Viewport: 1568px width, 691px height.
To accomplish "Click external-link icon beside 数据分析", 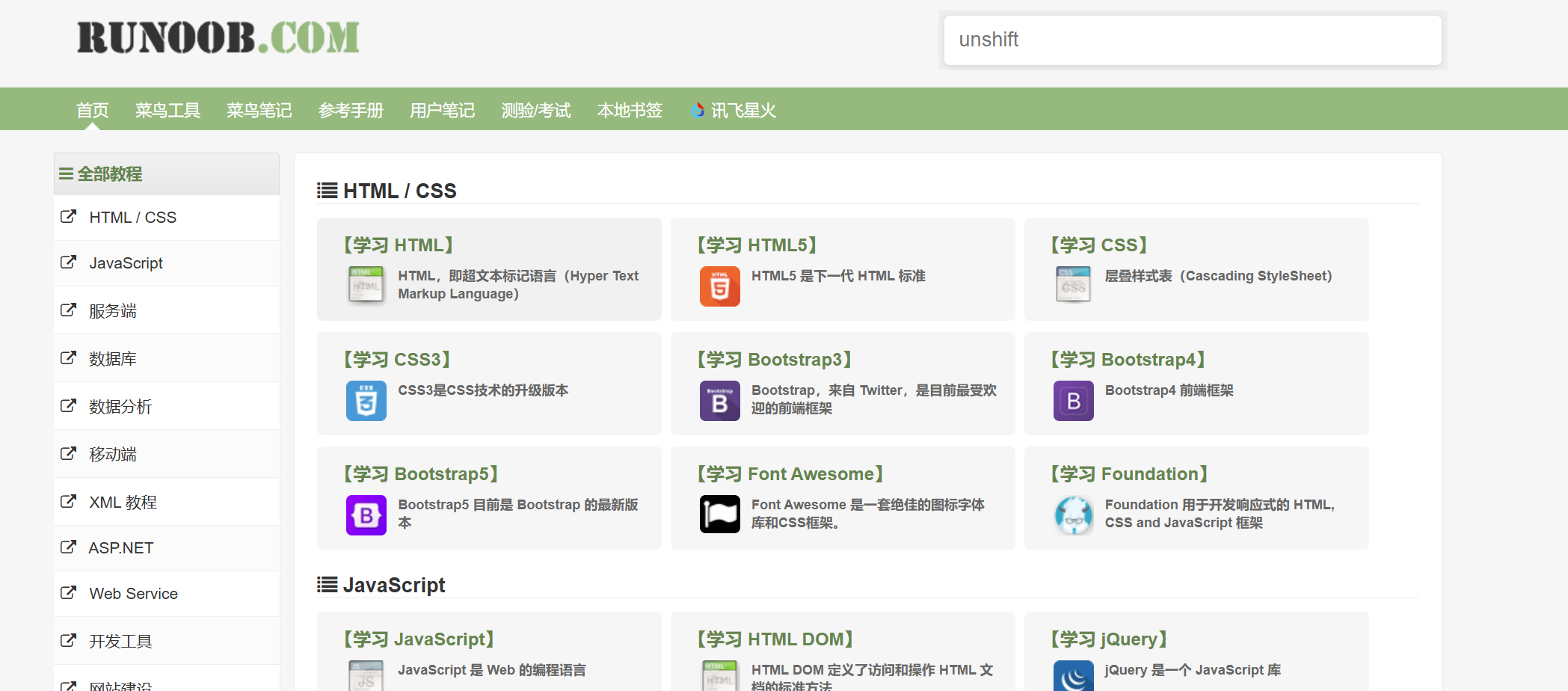I will [68, 406].
